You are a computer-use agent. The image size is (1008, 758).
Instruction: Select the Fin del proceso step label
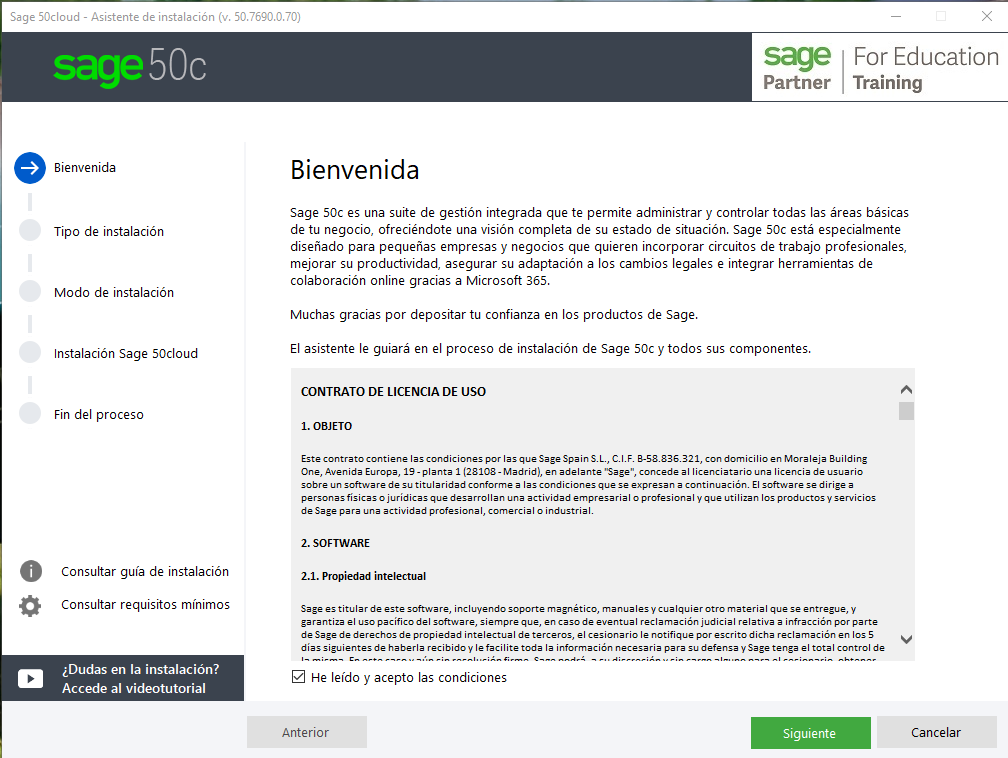[99, 415]
